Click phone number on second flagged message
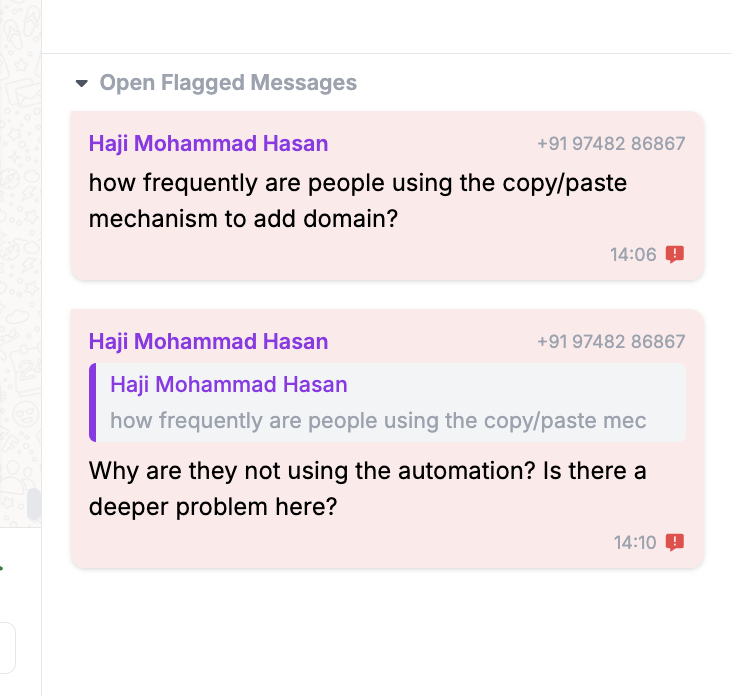 pyautogui.click(x=611, y=342)
